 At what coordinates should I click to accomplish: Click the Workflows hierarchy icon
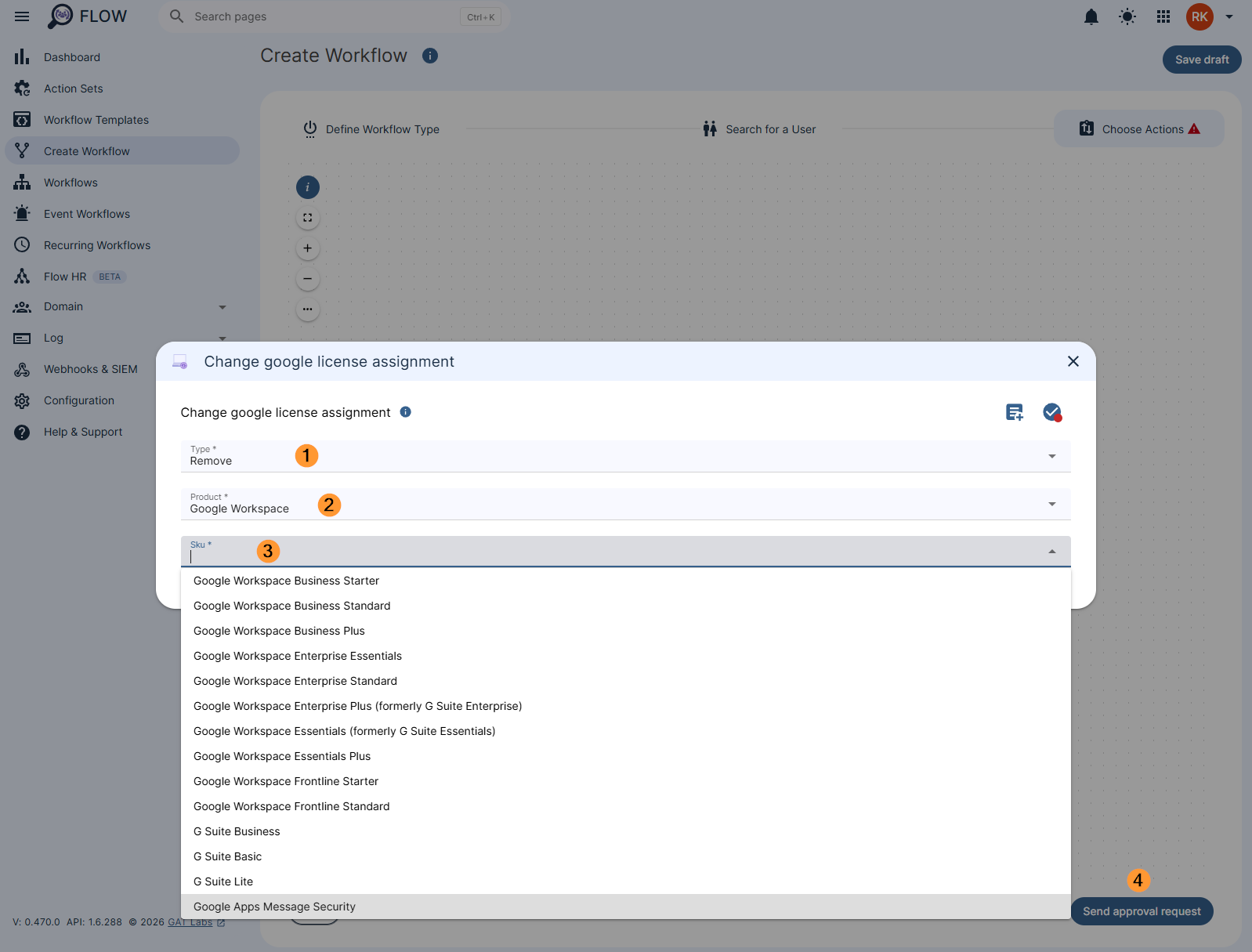pyautogui.click(x=22, y=183)
